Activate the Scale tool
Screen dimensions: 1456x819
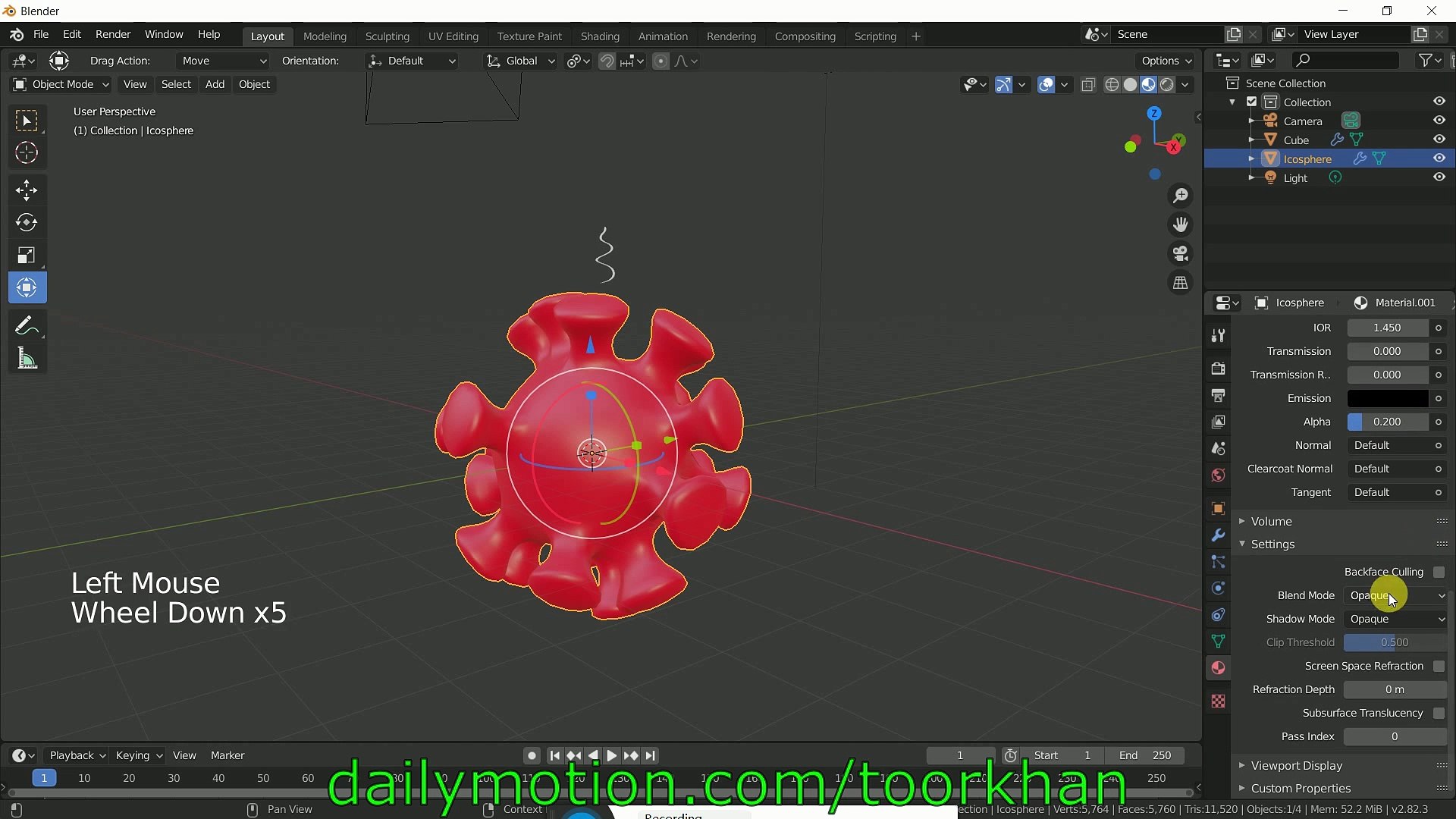[x=27, y=256]
